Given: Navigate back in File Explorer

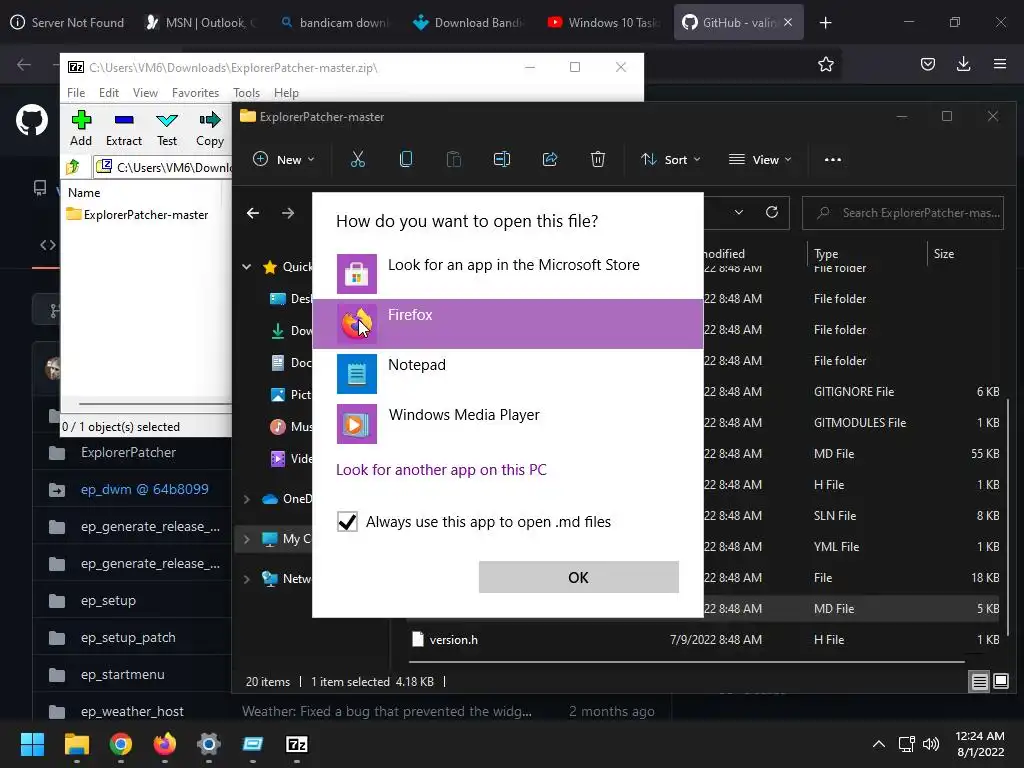Looking at the screenshot, I should [253, 213].
